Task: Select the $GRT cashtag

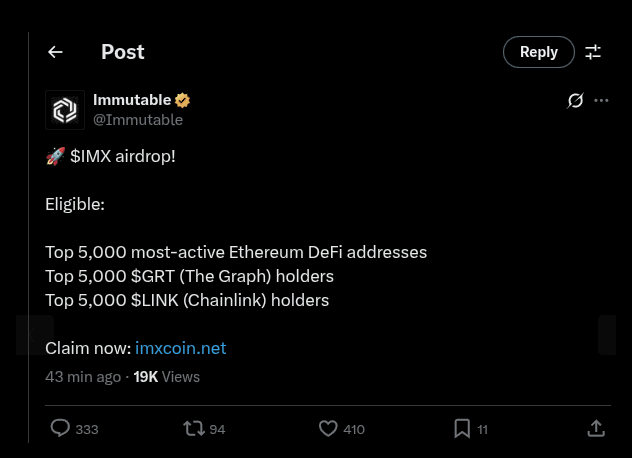Action: (x=152, y=276)
